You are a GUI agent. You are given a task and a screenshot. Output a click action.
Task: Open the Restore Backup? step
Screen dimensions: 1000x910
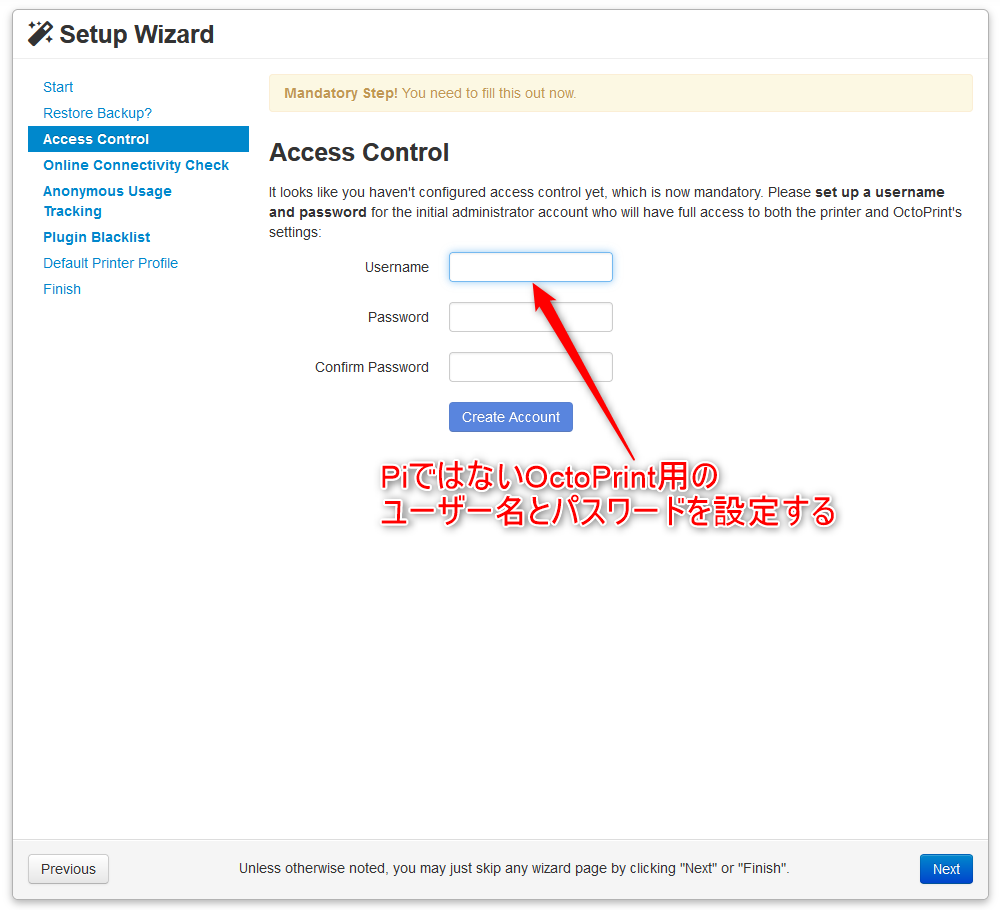[x=98, y=113]
